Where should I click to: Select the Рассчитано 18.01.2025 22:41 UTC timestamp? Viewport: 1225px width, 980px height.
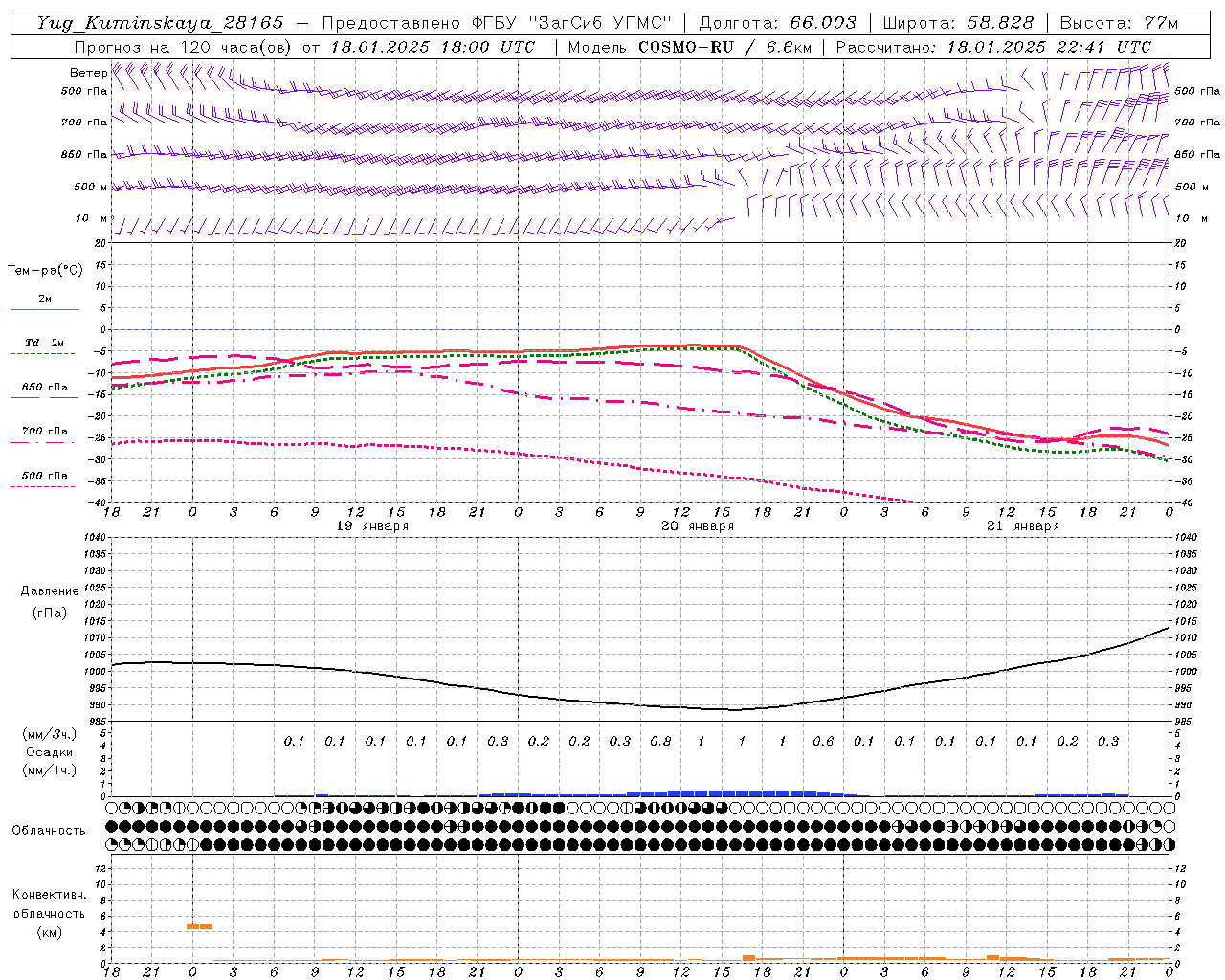[x=993, y=47]
